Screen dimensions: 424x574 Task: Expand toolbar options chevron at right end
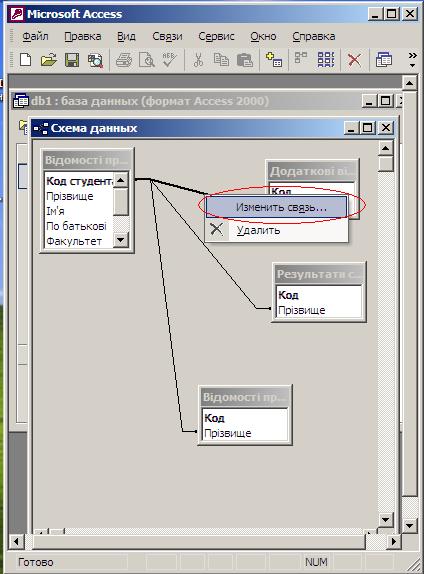tap(413, 60)
